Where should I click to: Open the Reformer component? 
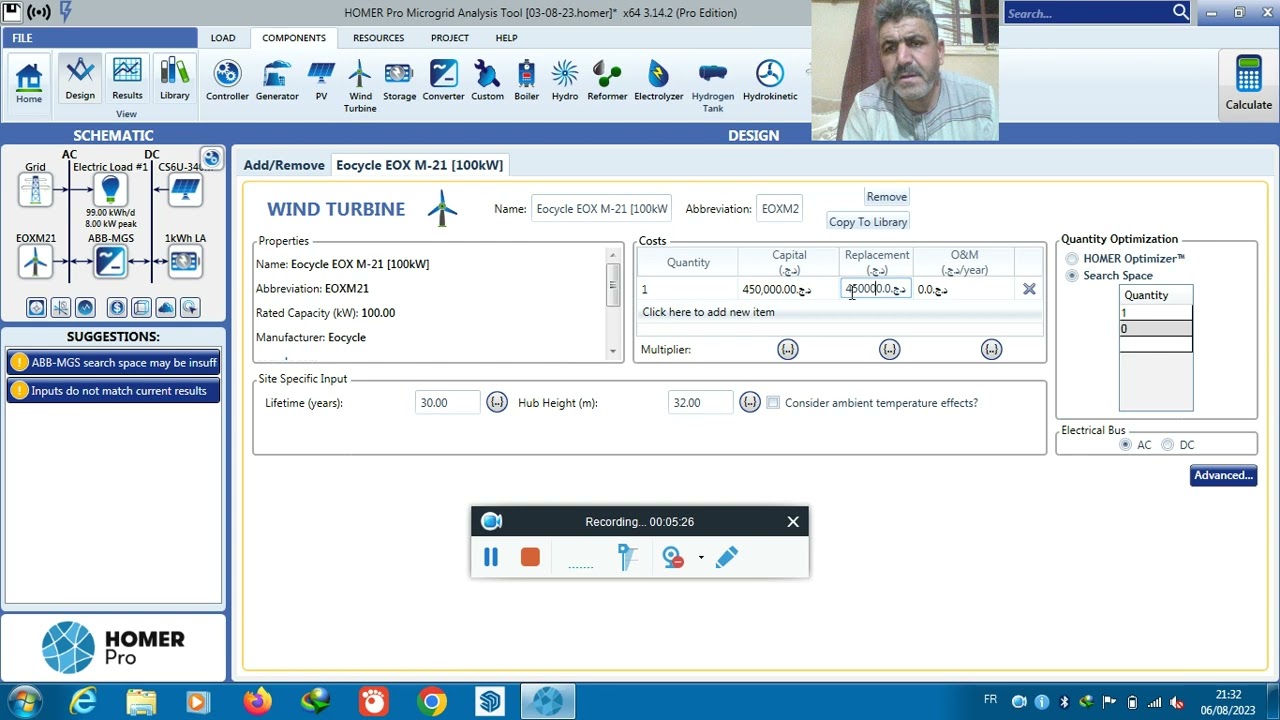607,81
